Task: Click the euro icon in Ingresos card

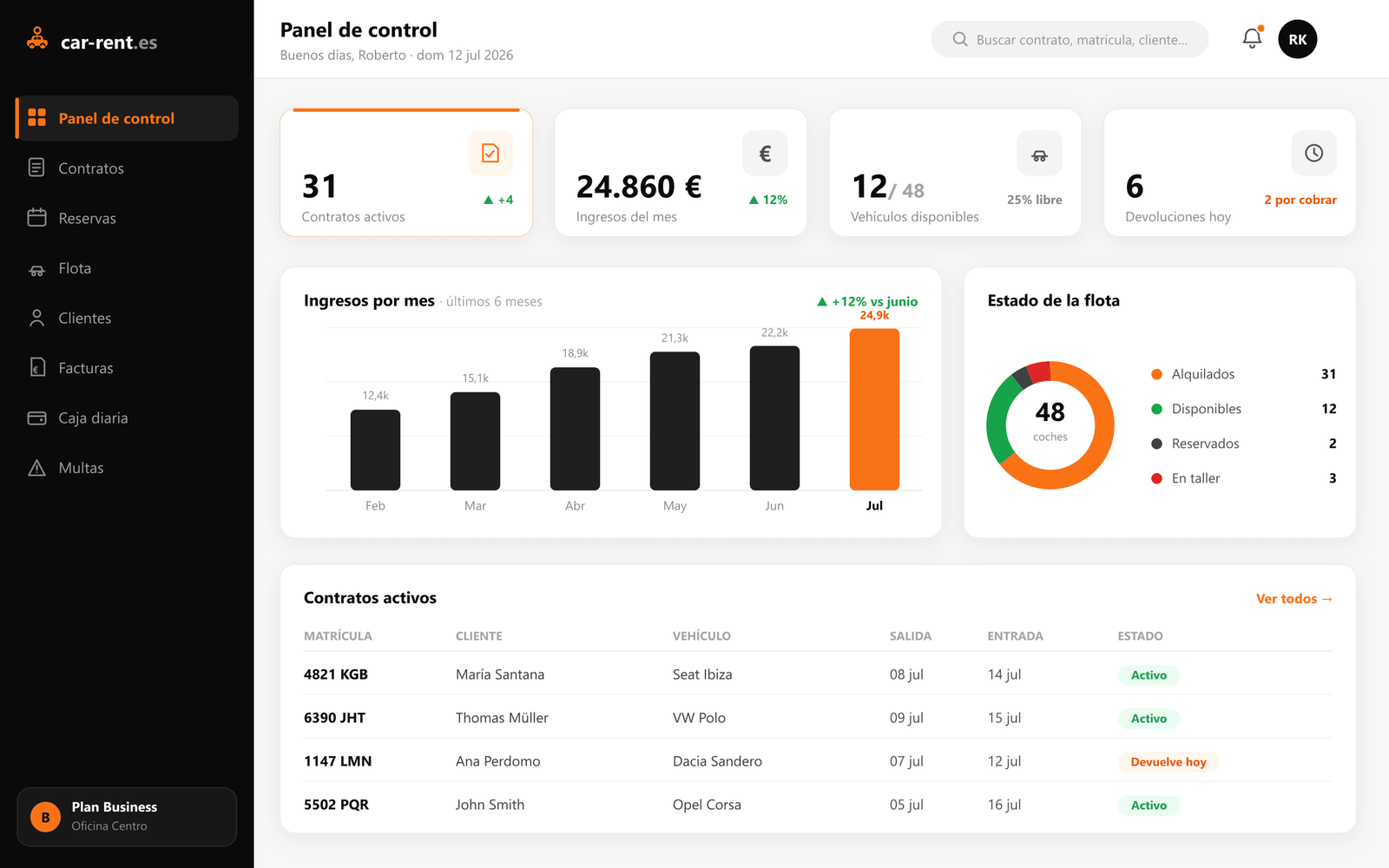Action: point(765,154)
